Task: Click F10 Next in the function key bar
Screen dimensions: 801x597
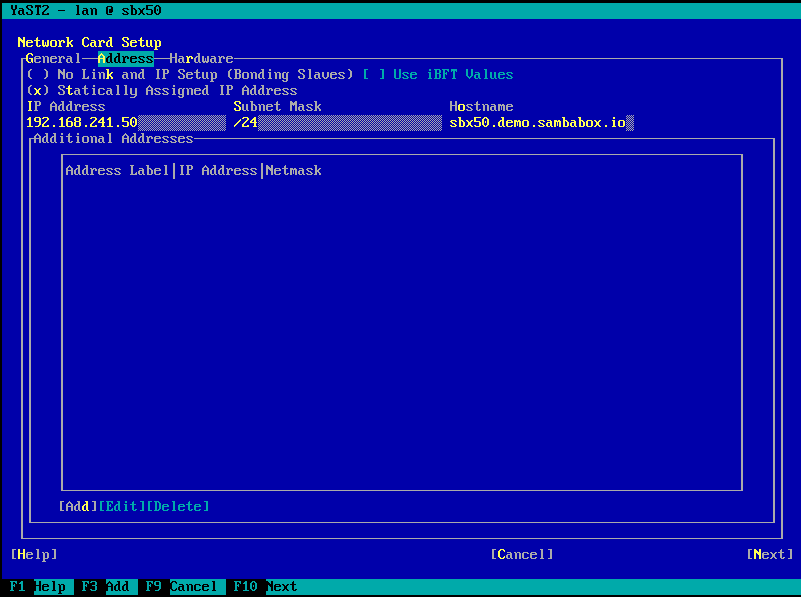Action: pos(265,586)
